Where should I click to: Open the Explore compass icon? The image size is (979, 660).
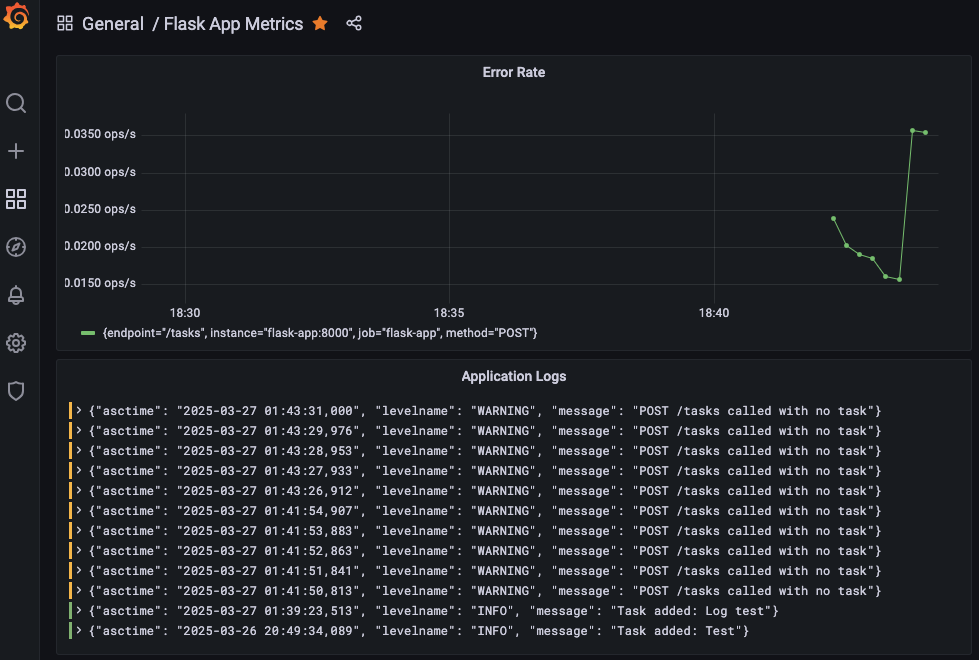coord(16,247)
